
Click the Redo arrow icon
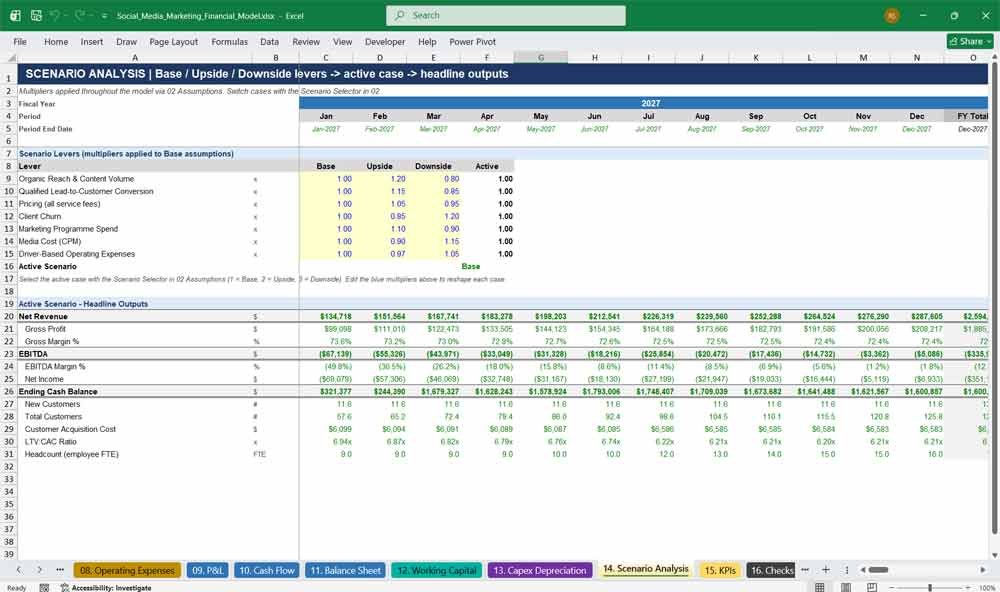tap(80, 15)
